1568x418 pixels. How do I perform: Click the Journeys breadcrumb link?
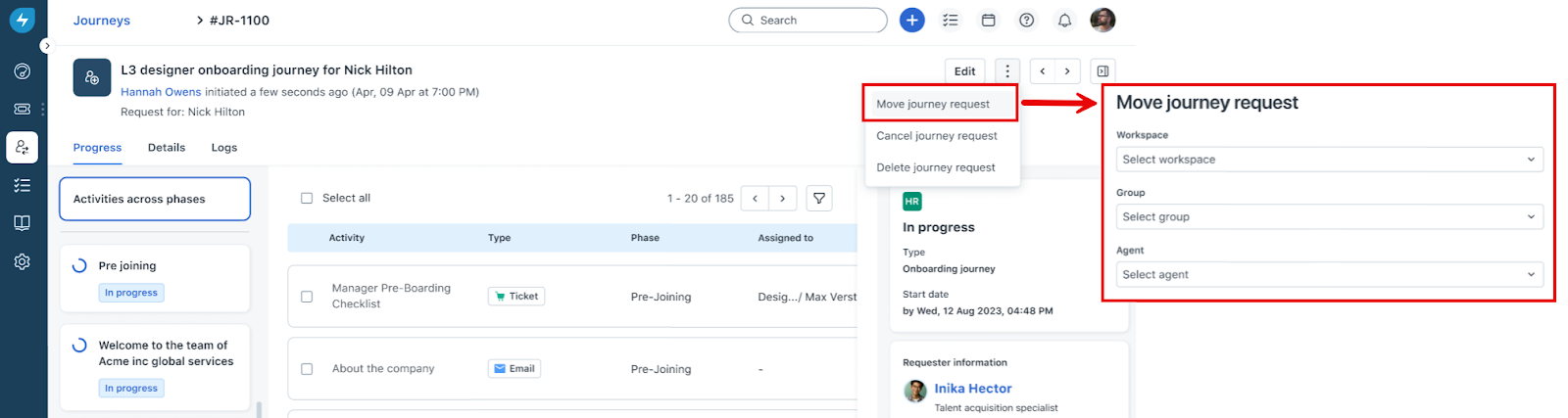[x=102, y=20]
